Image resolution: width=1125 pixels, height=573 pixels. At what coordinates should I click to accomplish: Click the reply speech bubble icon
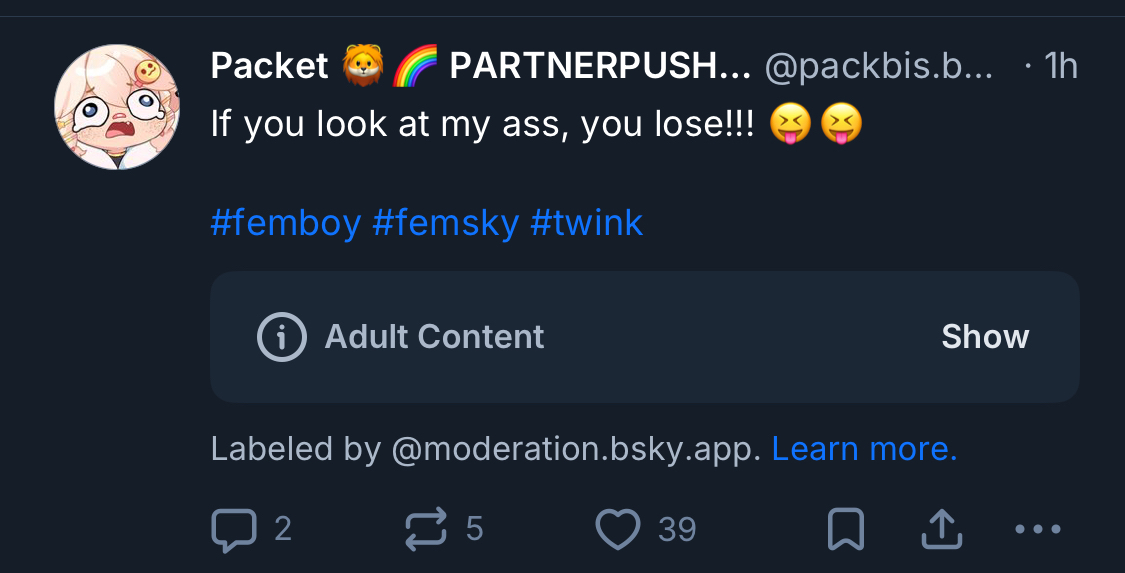pyautogui.click(x=234, y=530)
